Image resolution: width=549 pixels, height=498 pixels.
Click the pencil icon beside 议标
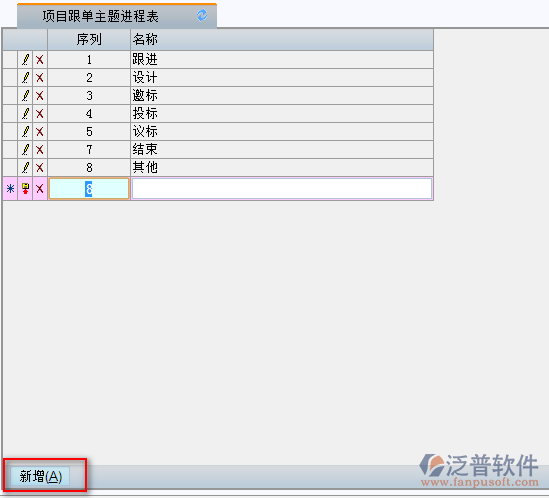(x=25, y=132)
